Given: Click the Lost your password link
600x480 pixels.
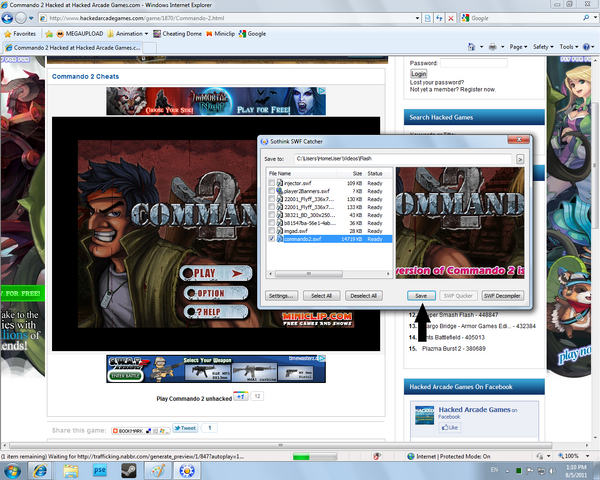Looking at the screenshot, I should pyautogui.click(x=437, y=82).
